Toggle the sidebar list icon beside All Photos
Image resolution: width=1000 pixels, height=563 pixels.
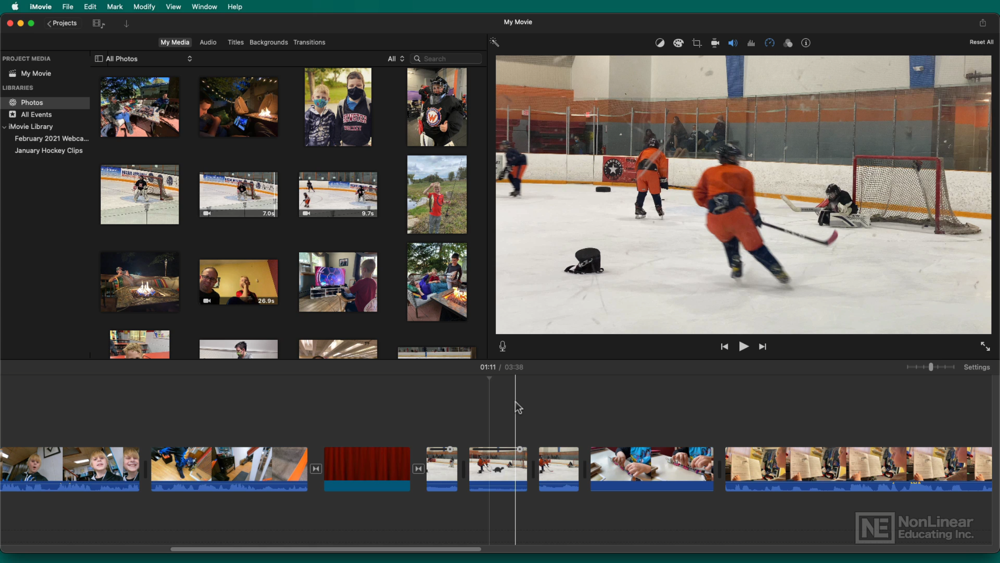(99, 59)
